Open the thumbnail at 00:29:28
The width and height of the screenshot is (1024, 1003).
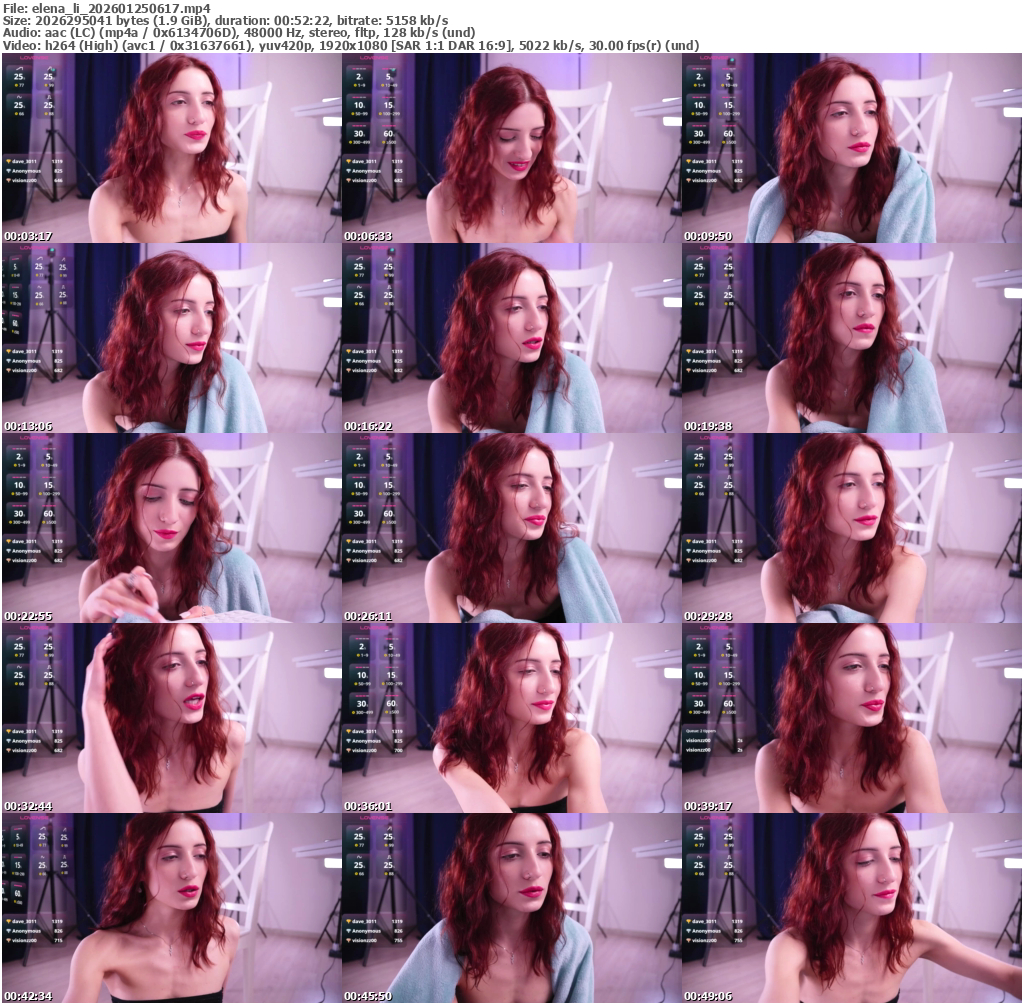pos(852,528)
